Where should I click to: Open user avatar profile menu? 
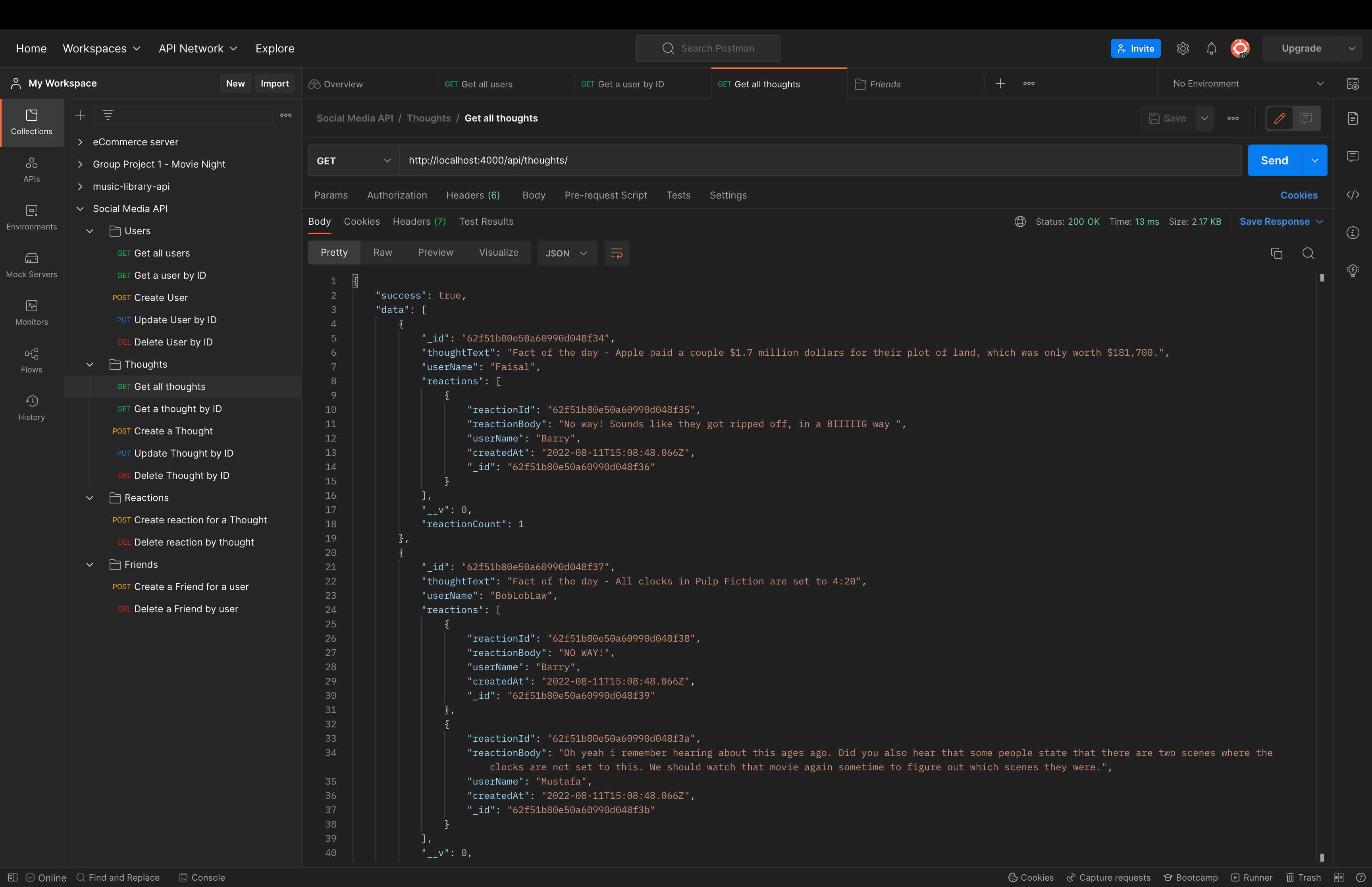(x=1239, y=48)
